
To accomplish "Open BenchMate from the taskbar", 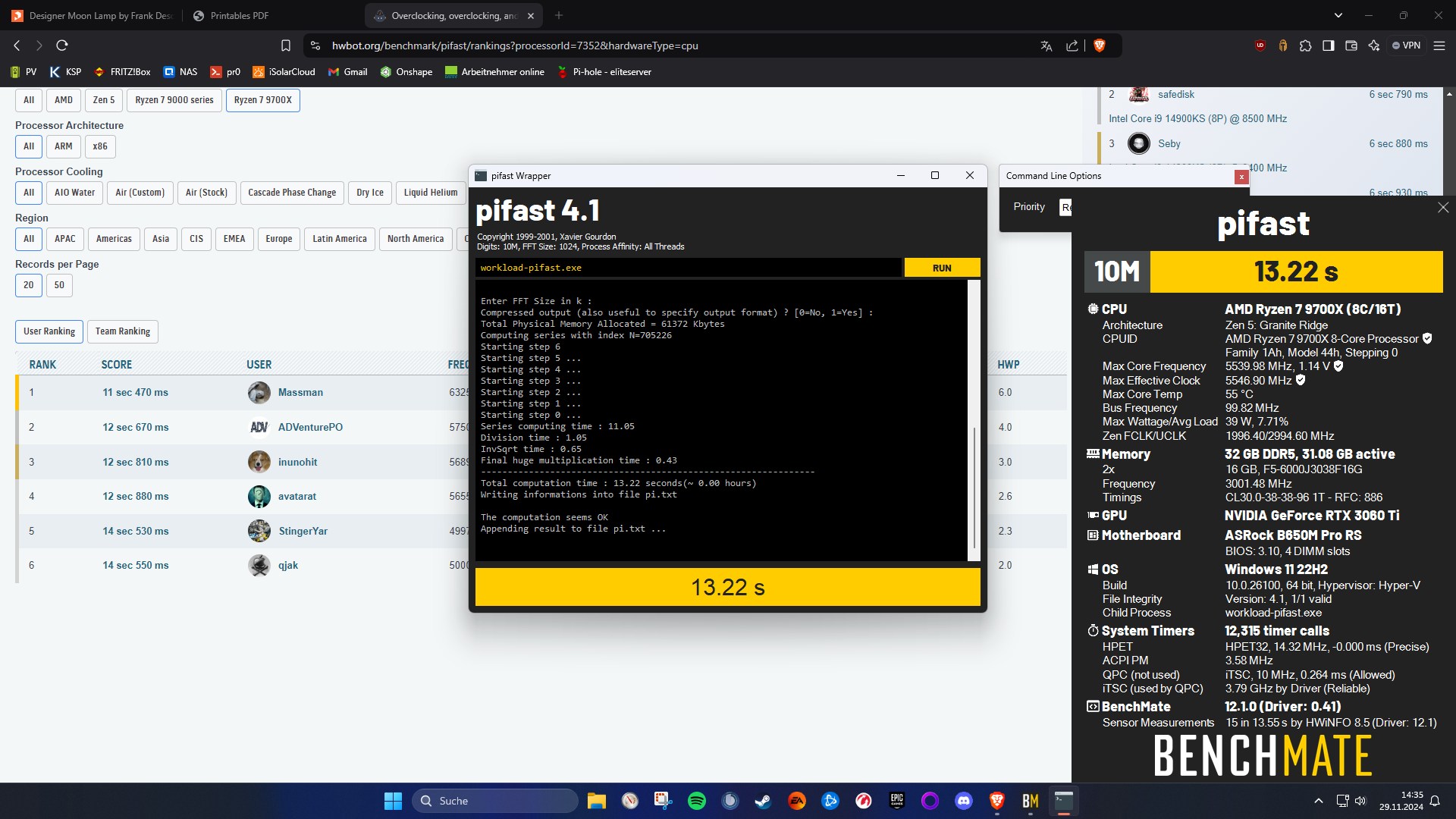I will pyautogui.click(x=1031, y=801).
